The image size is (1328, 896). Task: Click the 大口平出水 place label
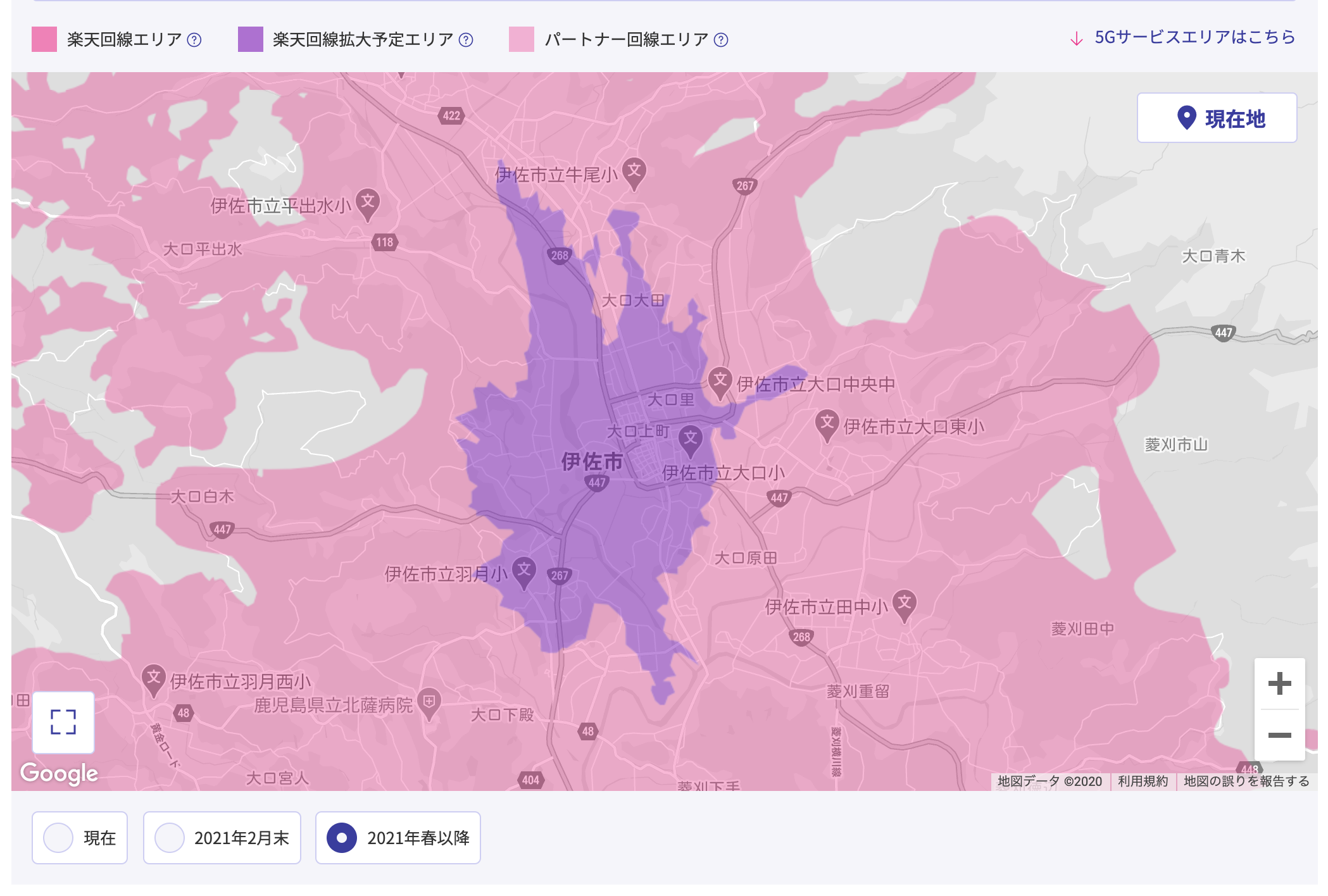[203, 249]
